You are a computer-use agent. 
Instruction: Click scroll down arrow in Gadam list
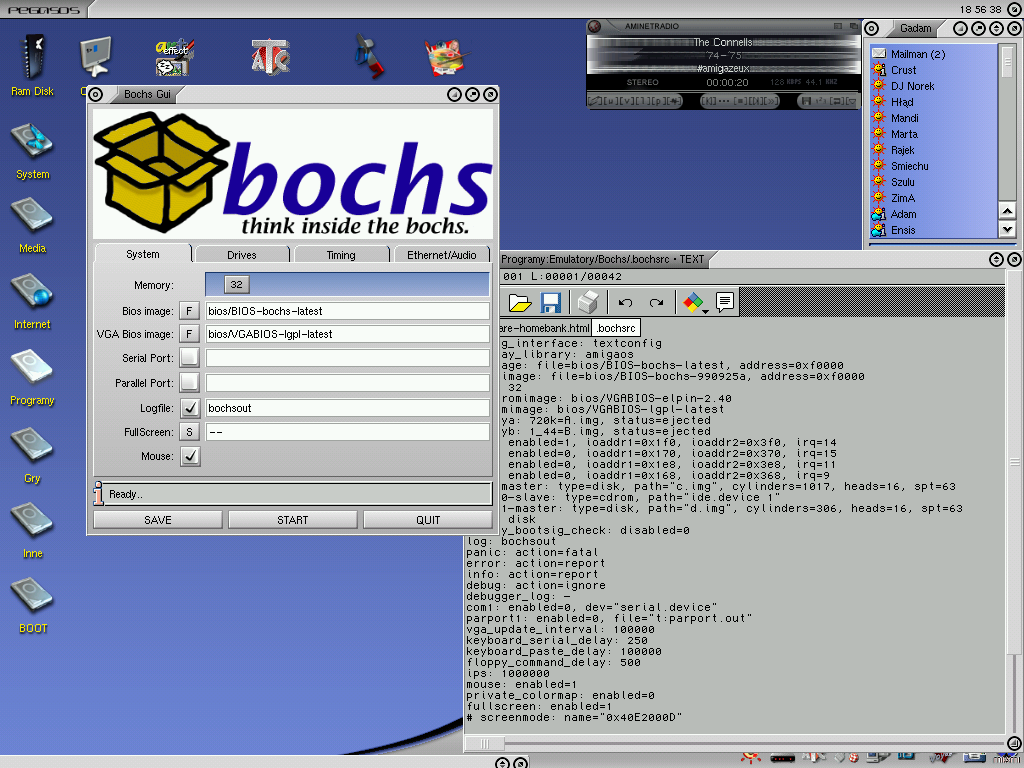click(x=1007, y=229)
